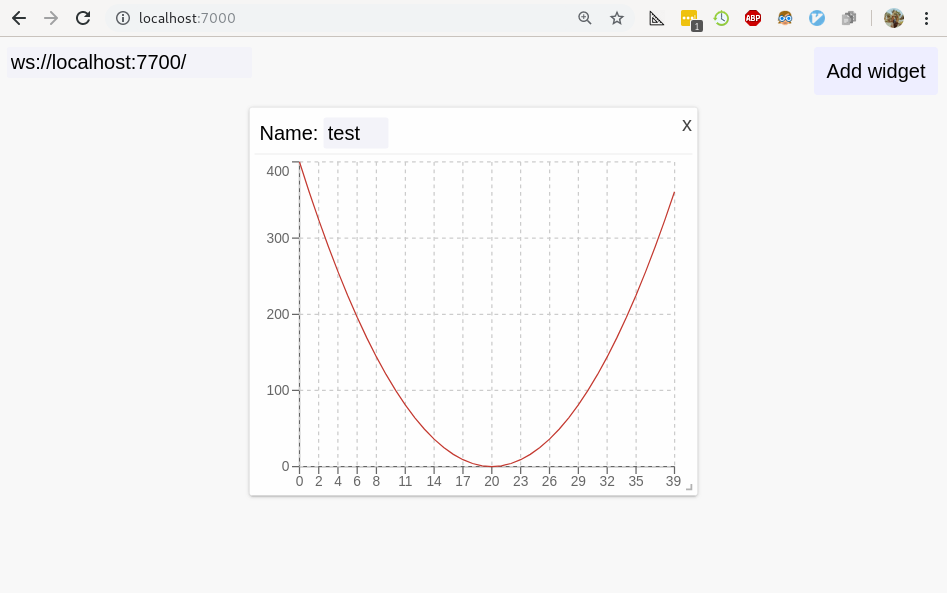Click the forward navigation arrow
Screen dimensions: 947x593
50,18
